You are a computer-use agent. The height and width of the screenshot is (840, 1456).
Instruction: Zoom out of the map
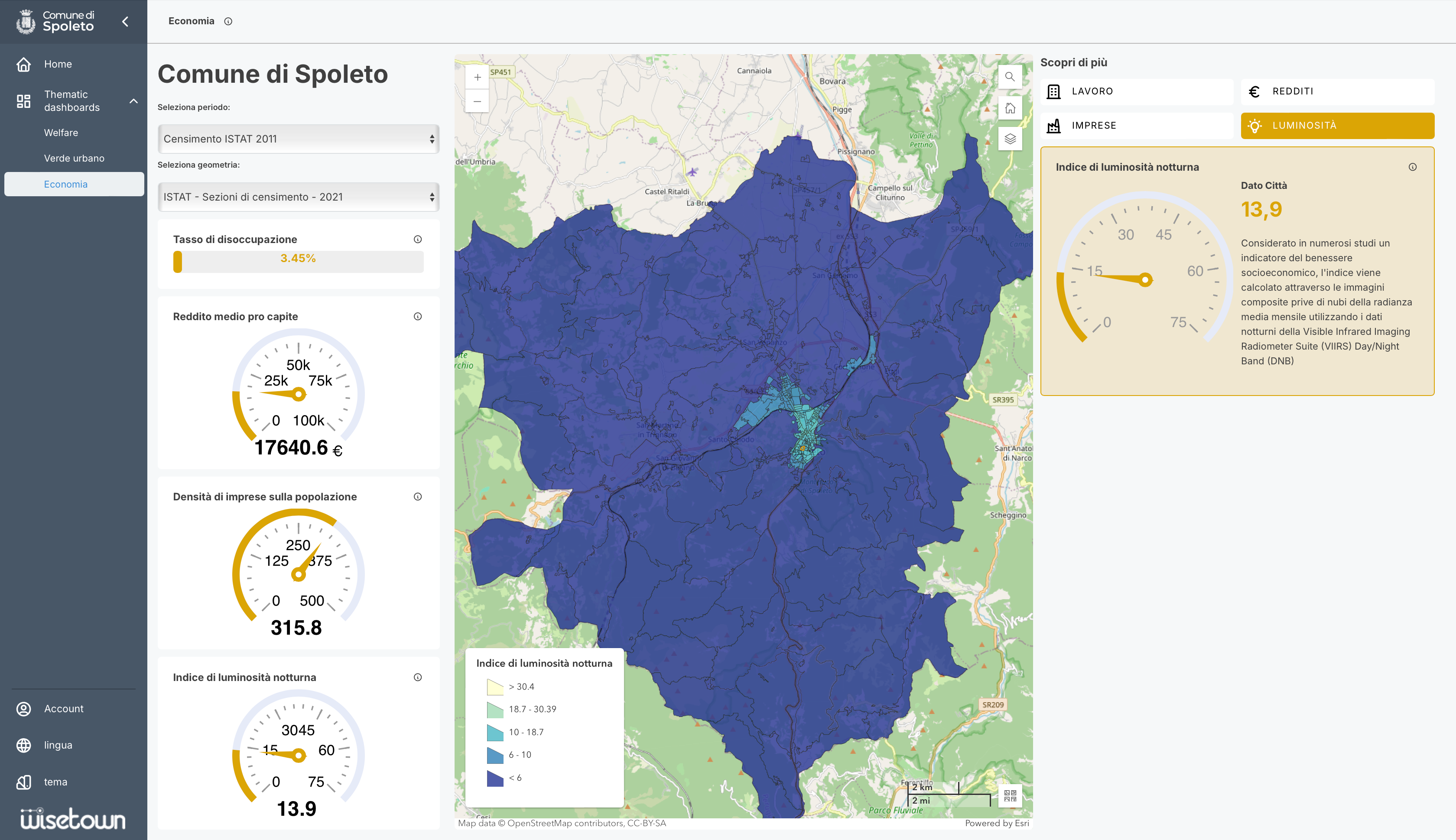(477, 101)
